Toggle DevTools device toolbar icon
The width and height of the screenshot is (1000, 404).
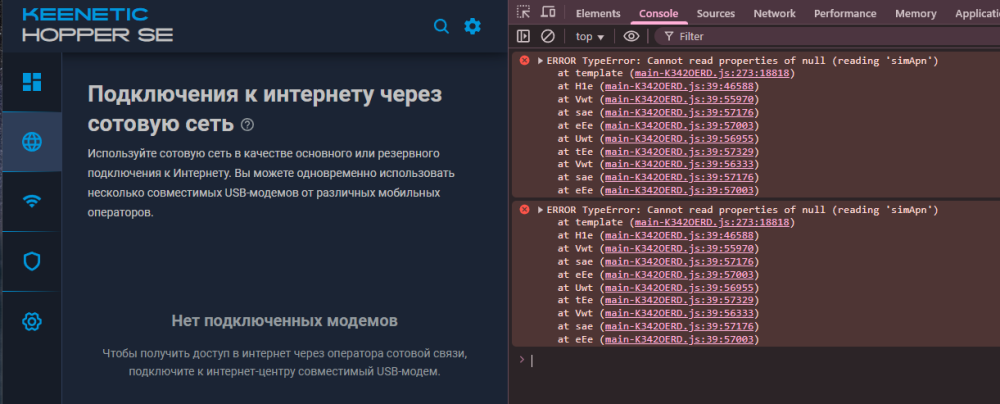(x=548, y=12)
